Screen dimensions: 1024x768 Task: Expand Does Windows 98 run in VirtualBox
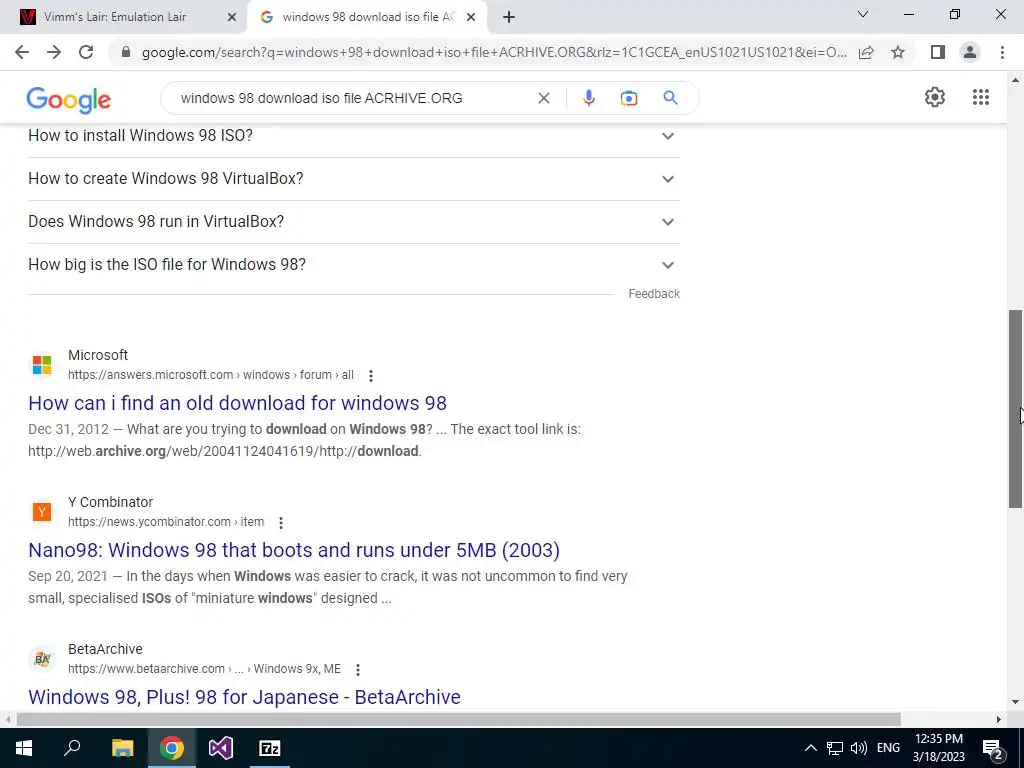[x=354, y=222]
